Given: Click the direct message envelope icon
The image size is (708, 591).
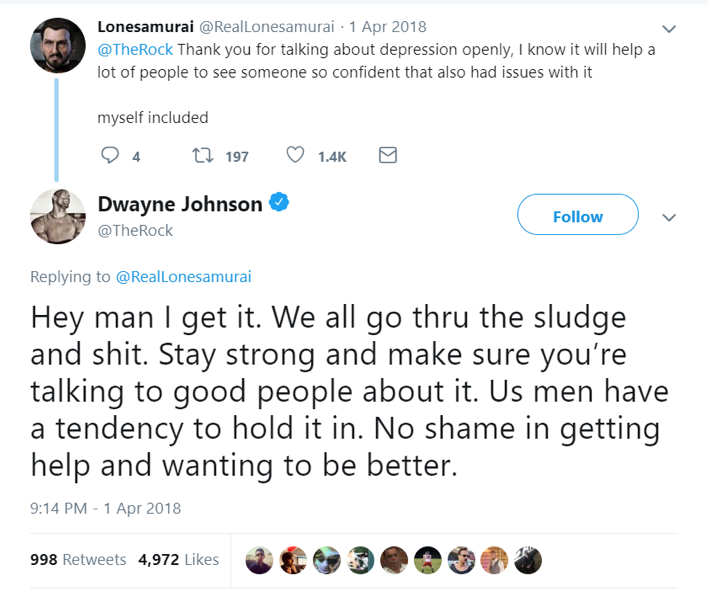Looking at the screenshot, I should pos(389,156).
